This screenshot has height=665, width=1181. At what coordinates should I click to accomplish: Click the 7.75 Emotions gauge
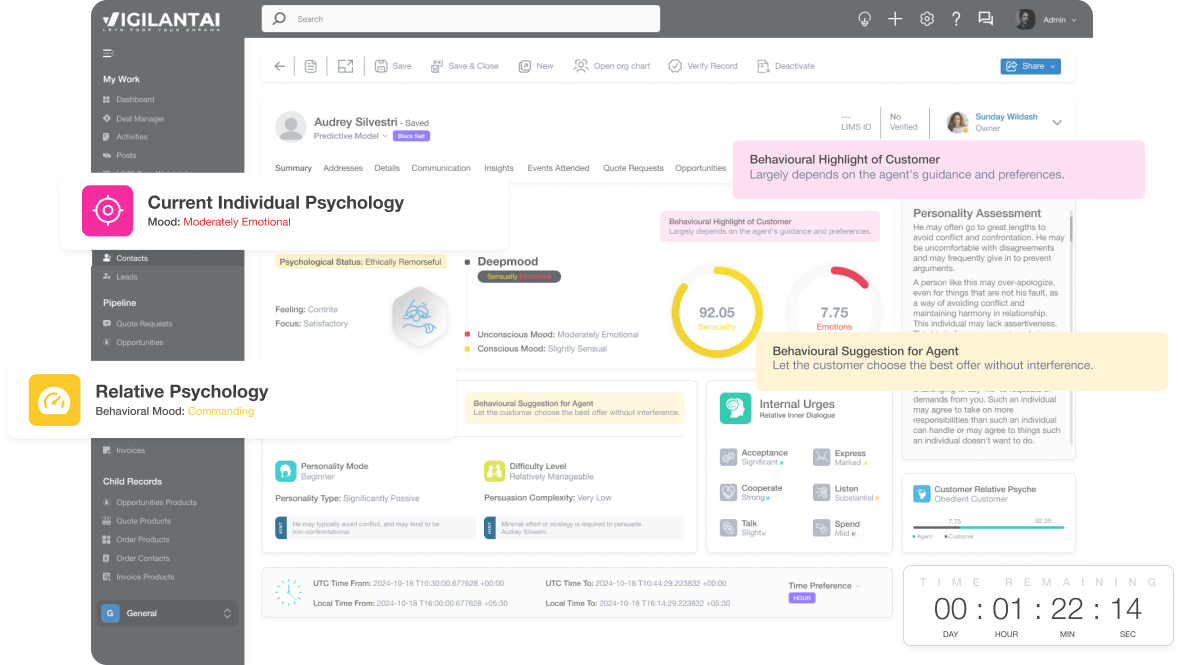[834, 312]
